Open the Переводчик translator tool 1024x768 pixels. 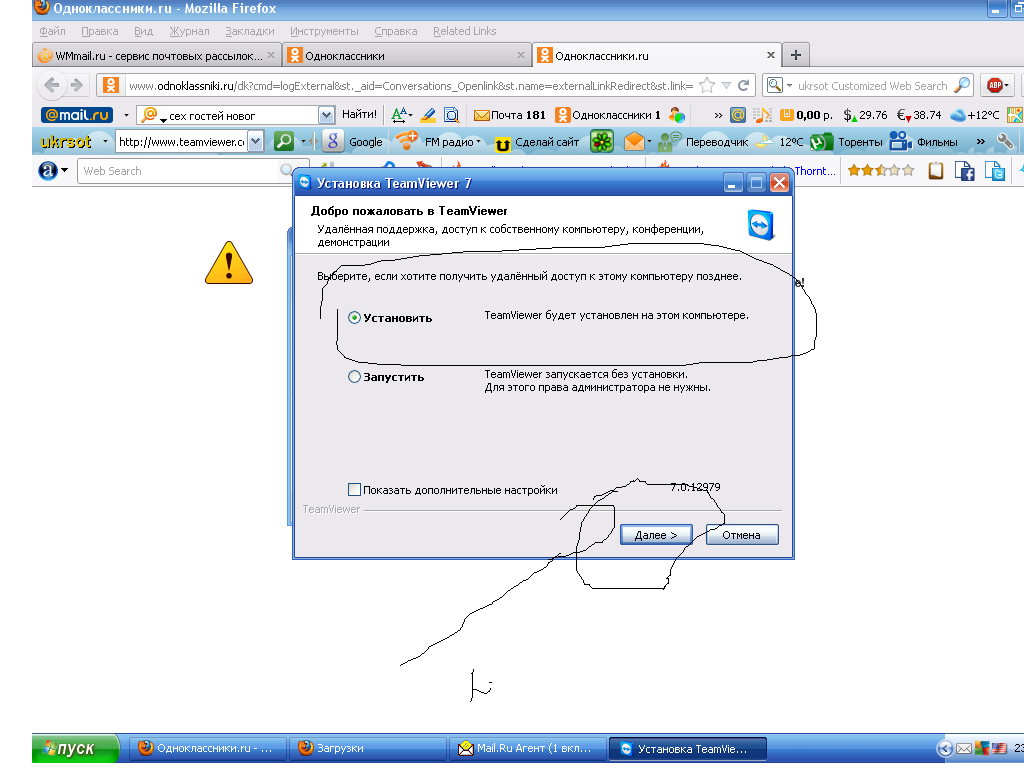tap(703, 142)
